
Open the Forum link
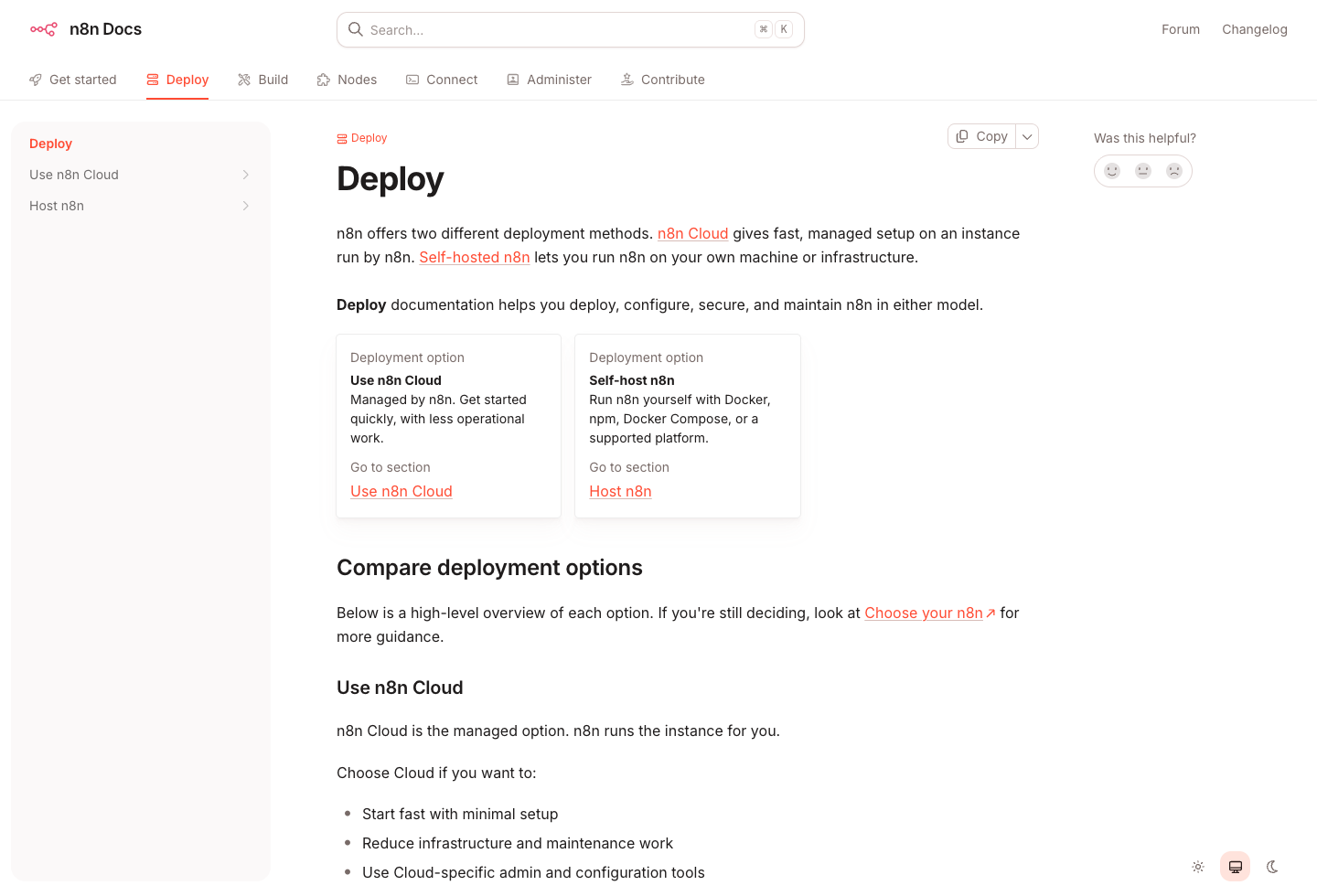(1181, 29)
